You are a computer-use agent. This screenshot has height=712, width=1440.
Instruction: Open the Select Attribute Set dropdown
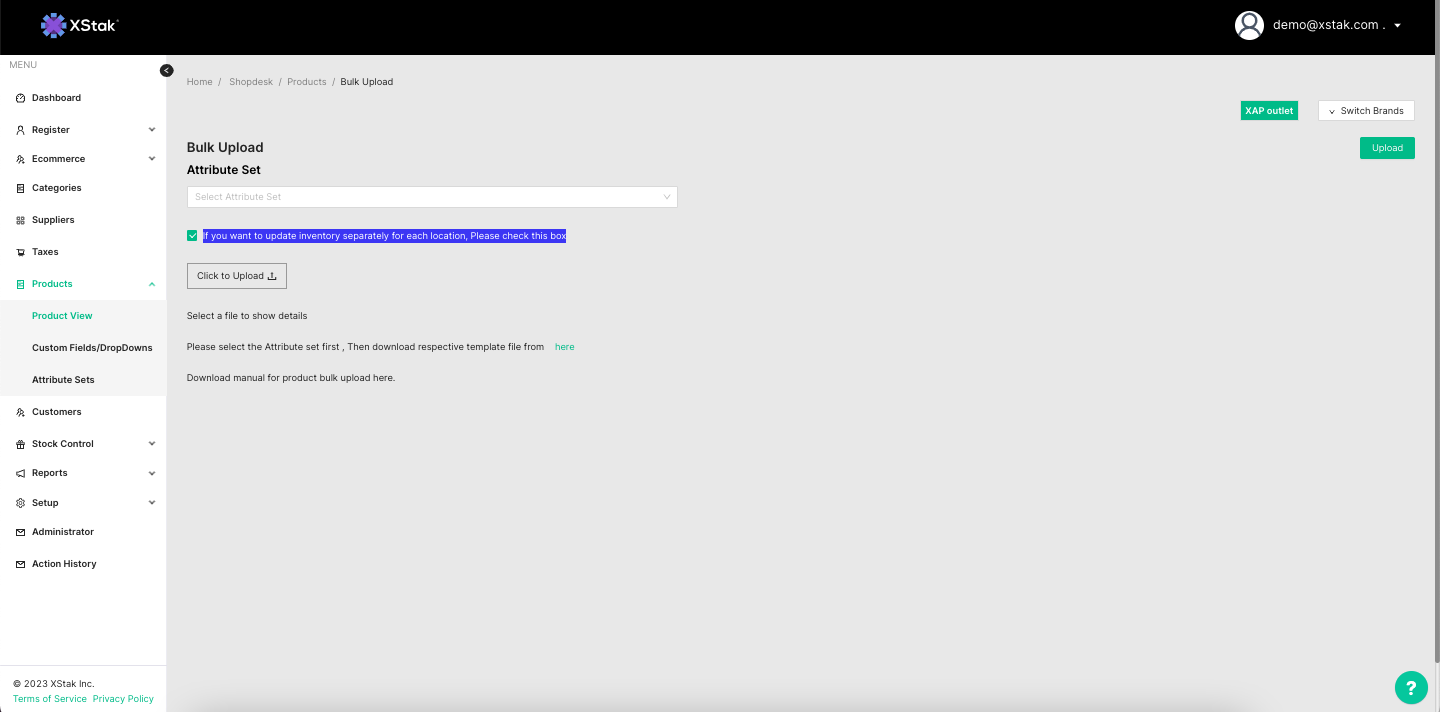(x=432, y=197)
